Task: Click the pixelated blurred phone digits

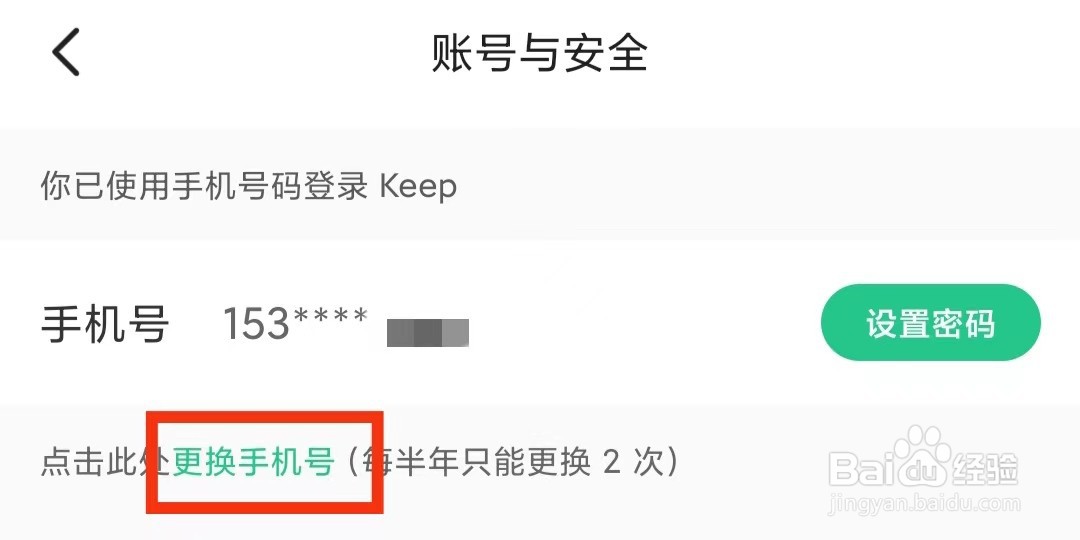Action: (428, 332)
